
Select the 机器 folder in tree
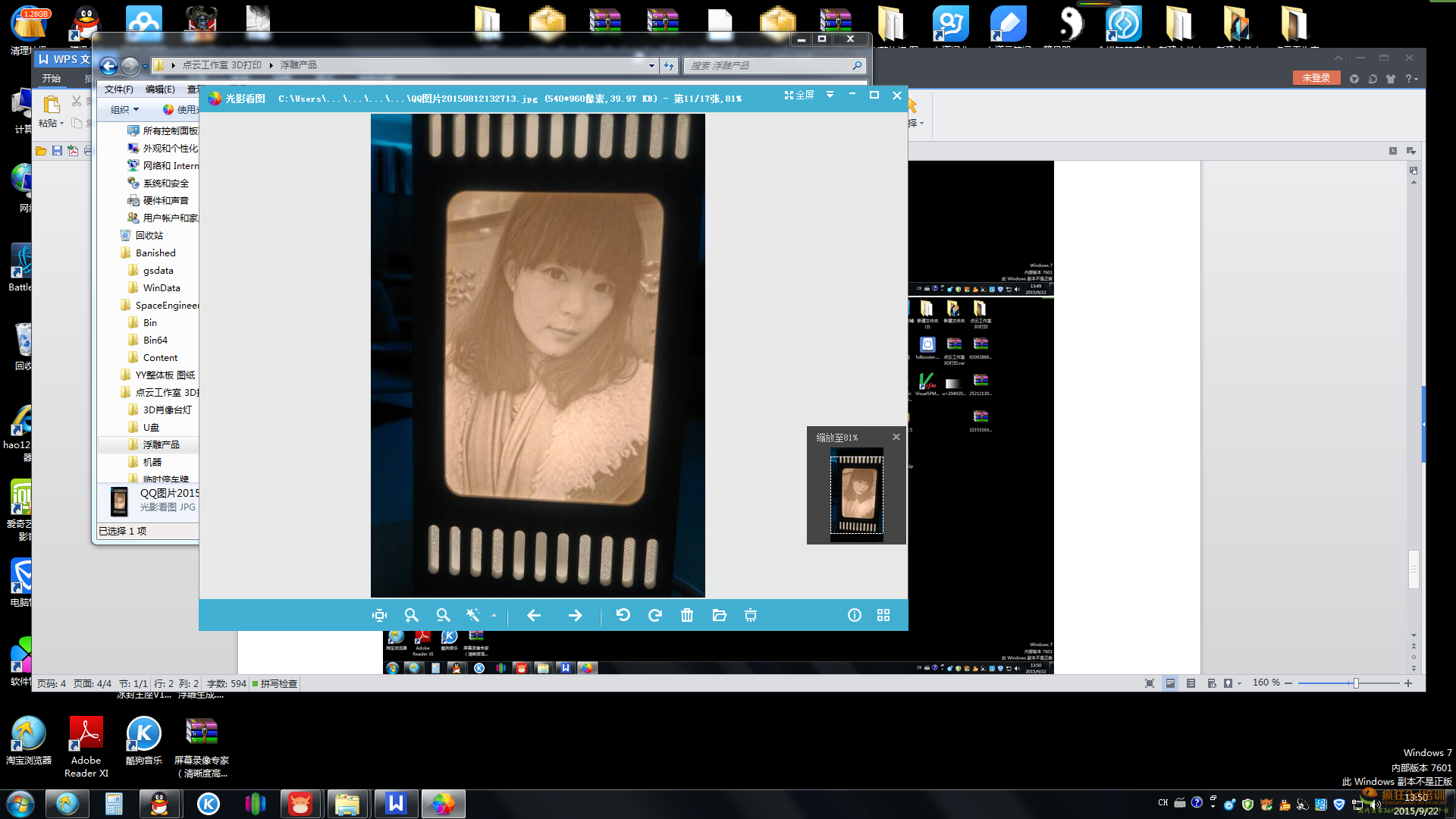[152, 463]
